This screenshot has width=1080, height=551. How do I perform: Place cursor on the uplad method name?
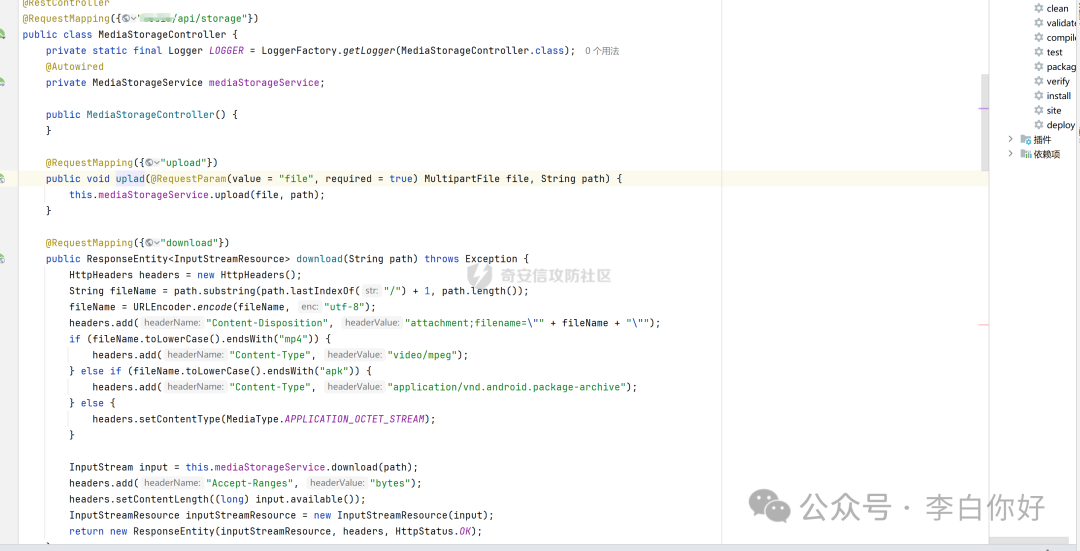click(130, 179)
